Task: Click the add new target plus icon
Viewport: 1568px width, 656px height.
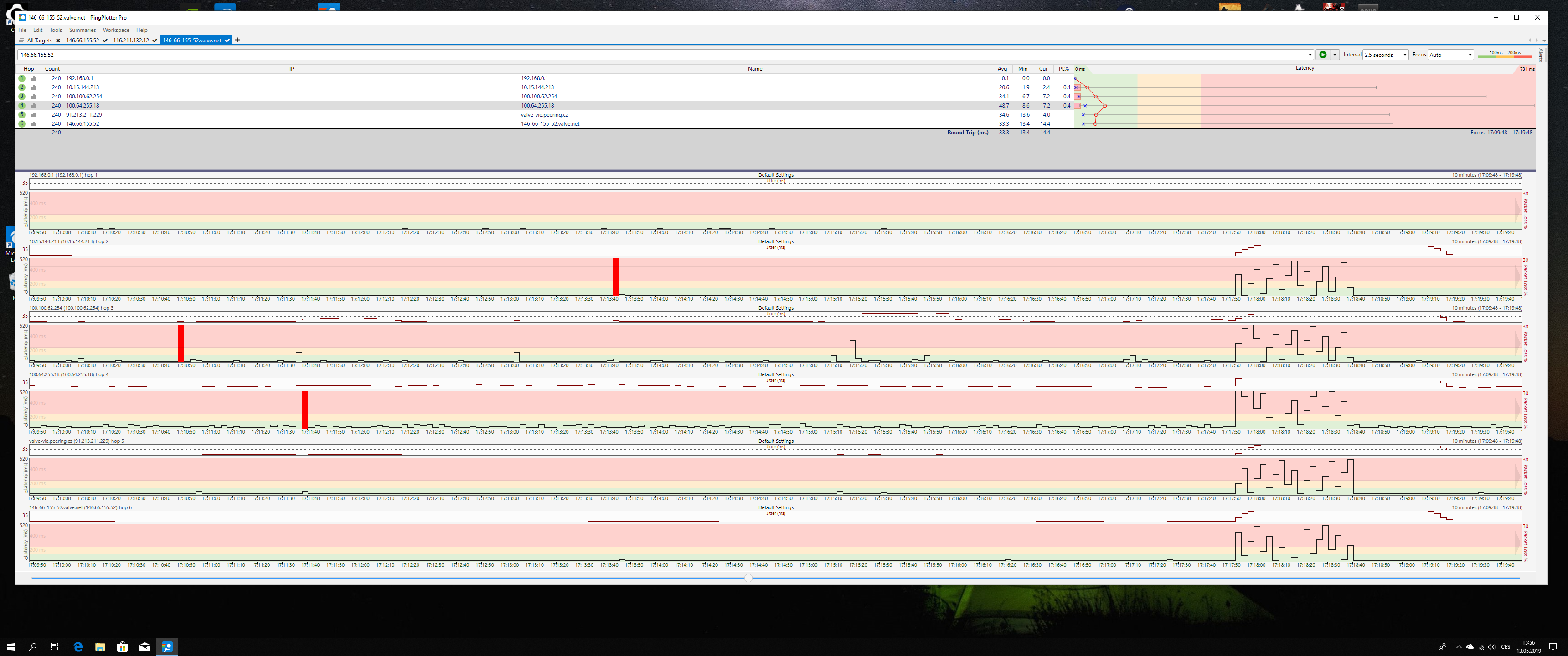Action: (237, 40)
